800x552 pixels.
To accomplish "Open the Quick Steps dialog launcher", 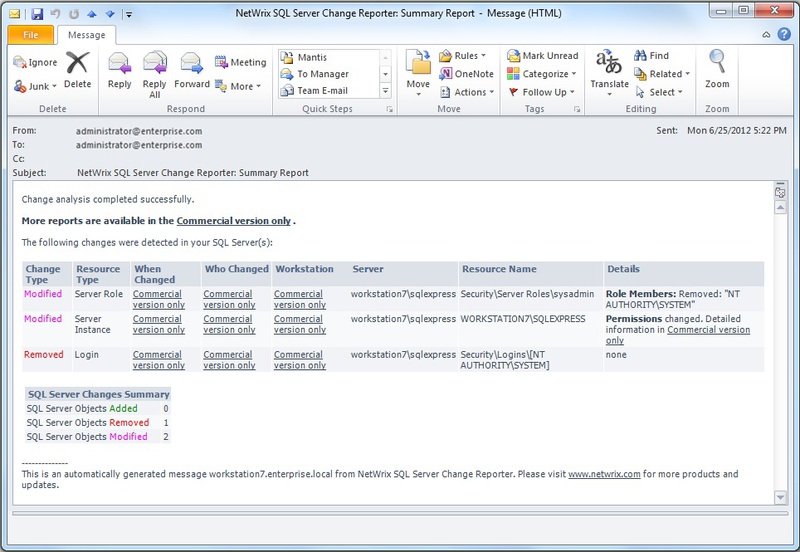I will click(389, 109).
